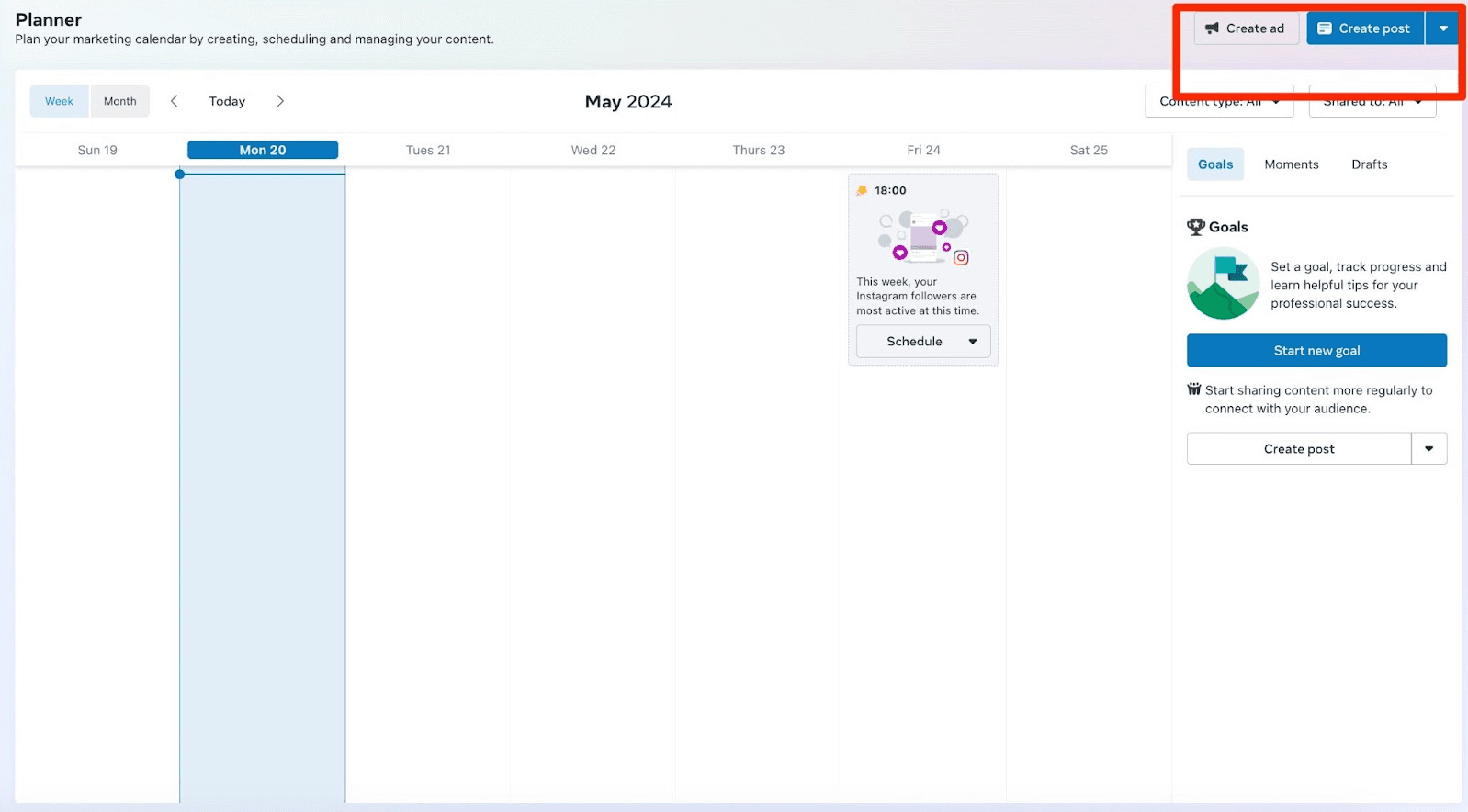
Task: Click the Create post button at top
Action: coord(1364,28)
